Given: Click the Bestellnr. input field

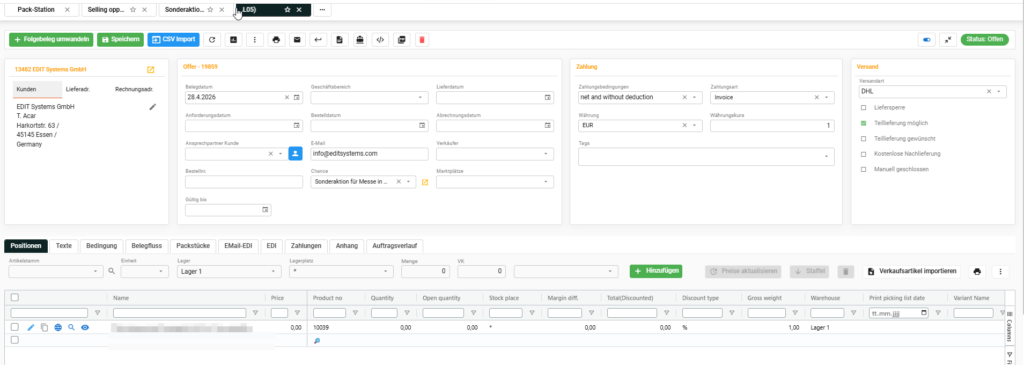Looking at the screenshot, I should [x=244, y=182].
